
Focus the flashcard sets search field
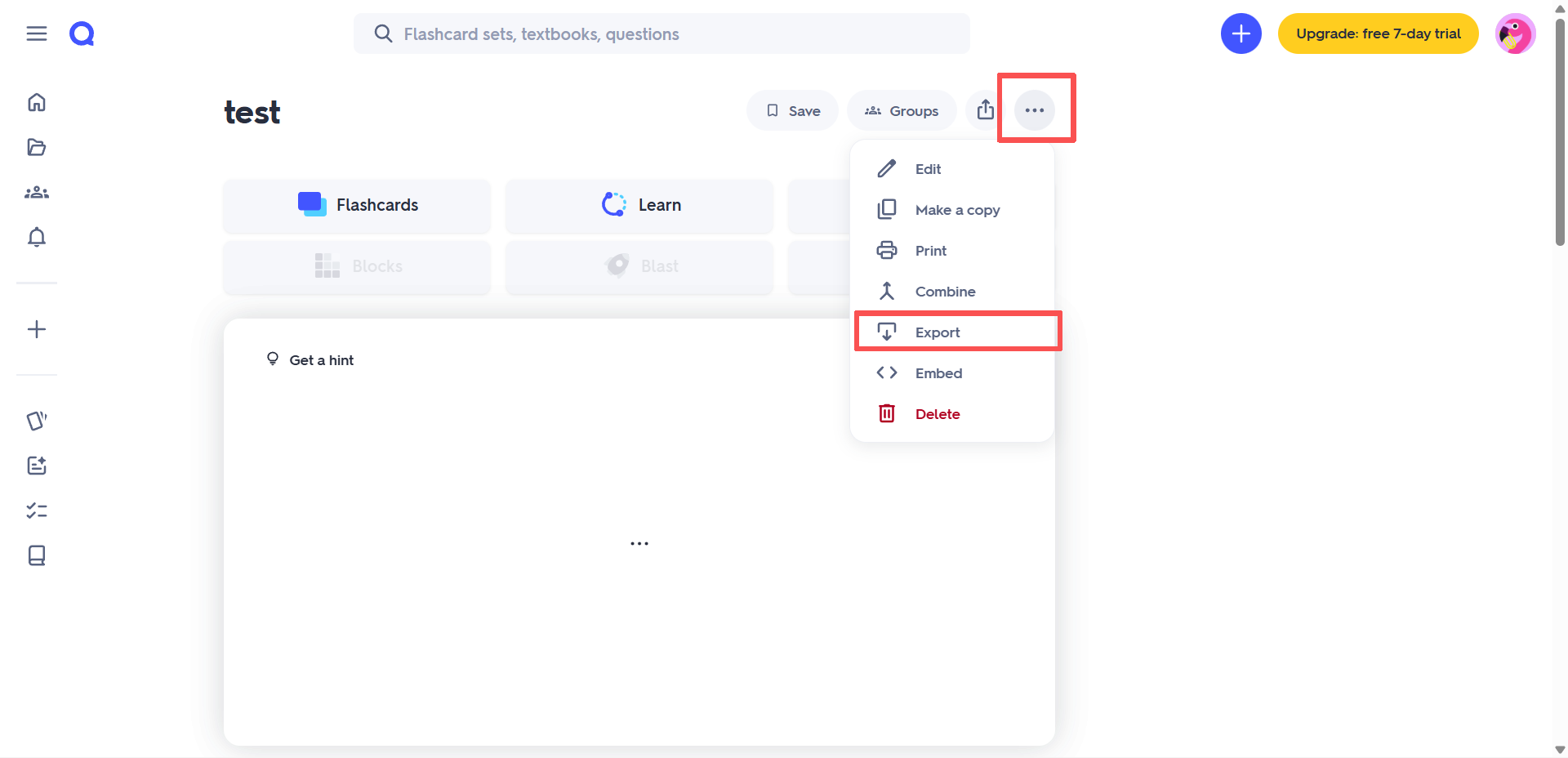point(661,33)
